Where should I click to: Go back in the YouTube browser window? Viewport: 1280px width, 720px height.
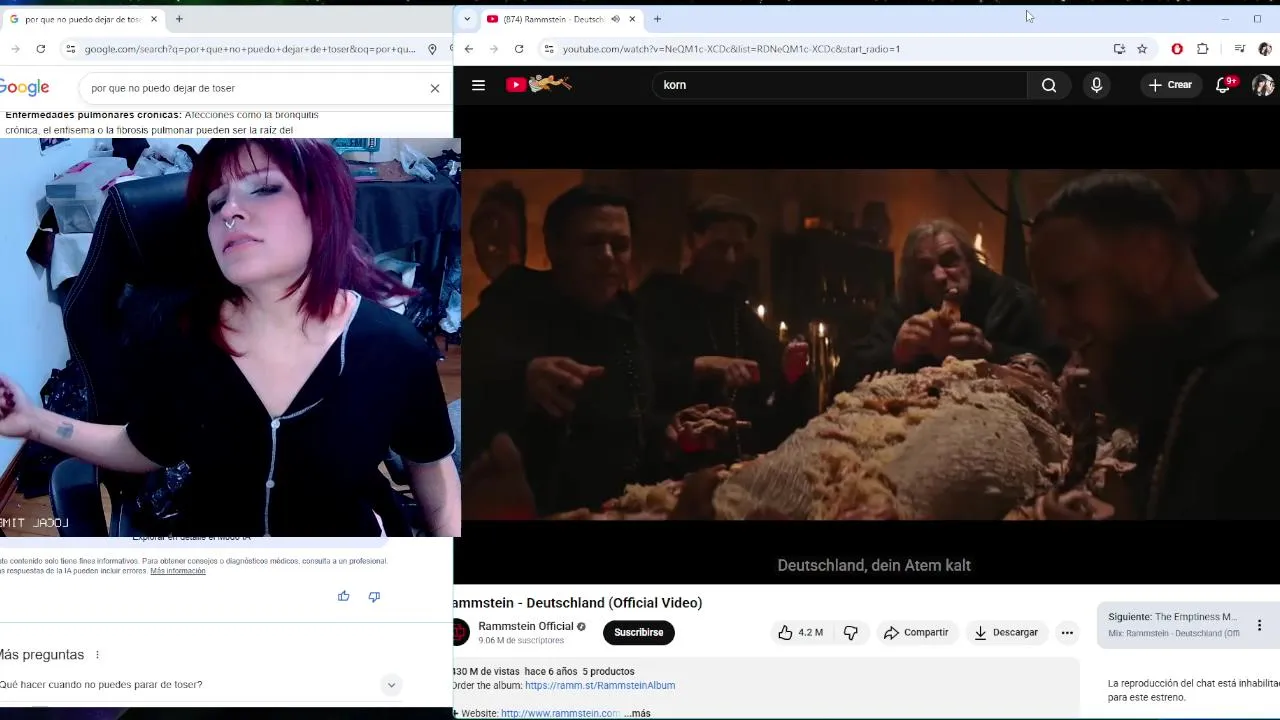[469, 49]
